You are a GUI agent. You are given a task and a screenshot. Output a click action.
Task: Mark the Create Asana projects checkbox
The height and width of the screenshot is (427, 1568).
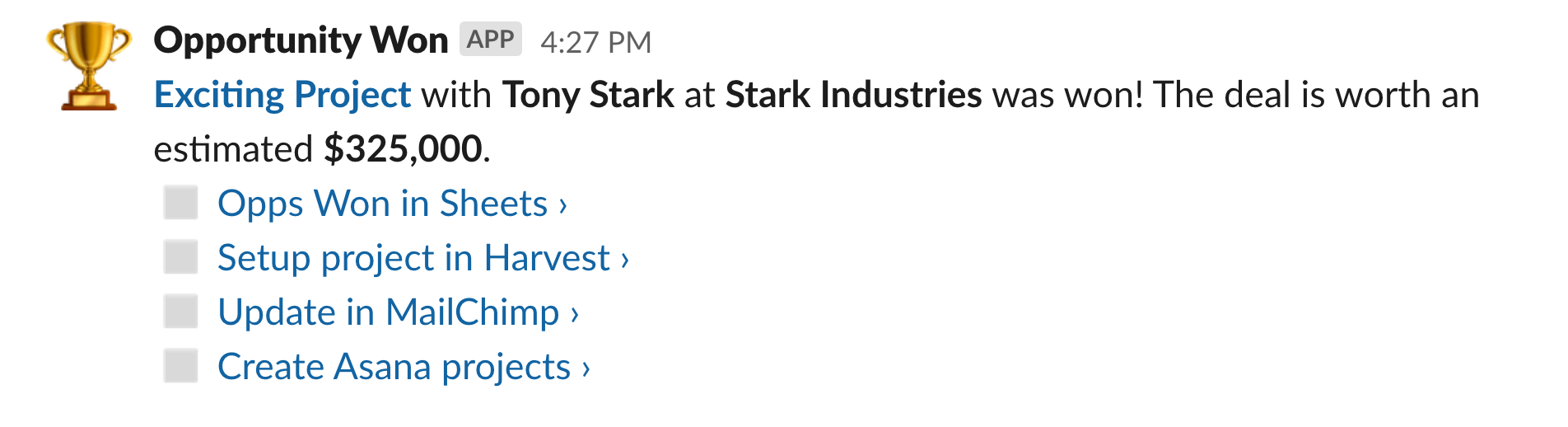pyautogui.click(x=180, y=366)
